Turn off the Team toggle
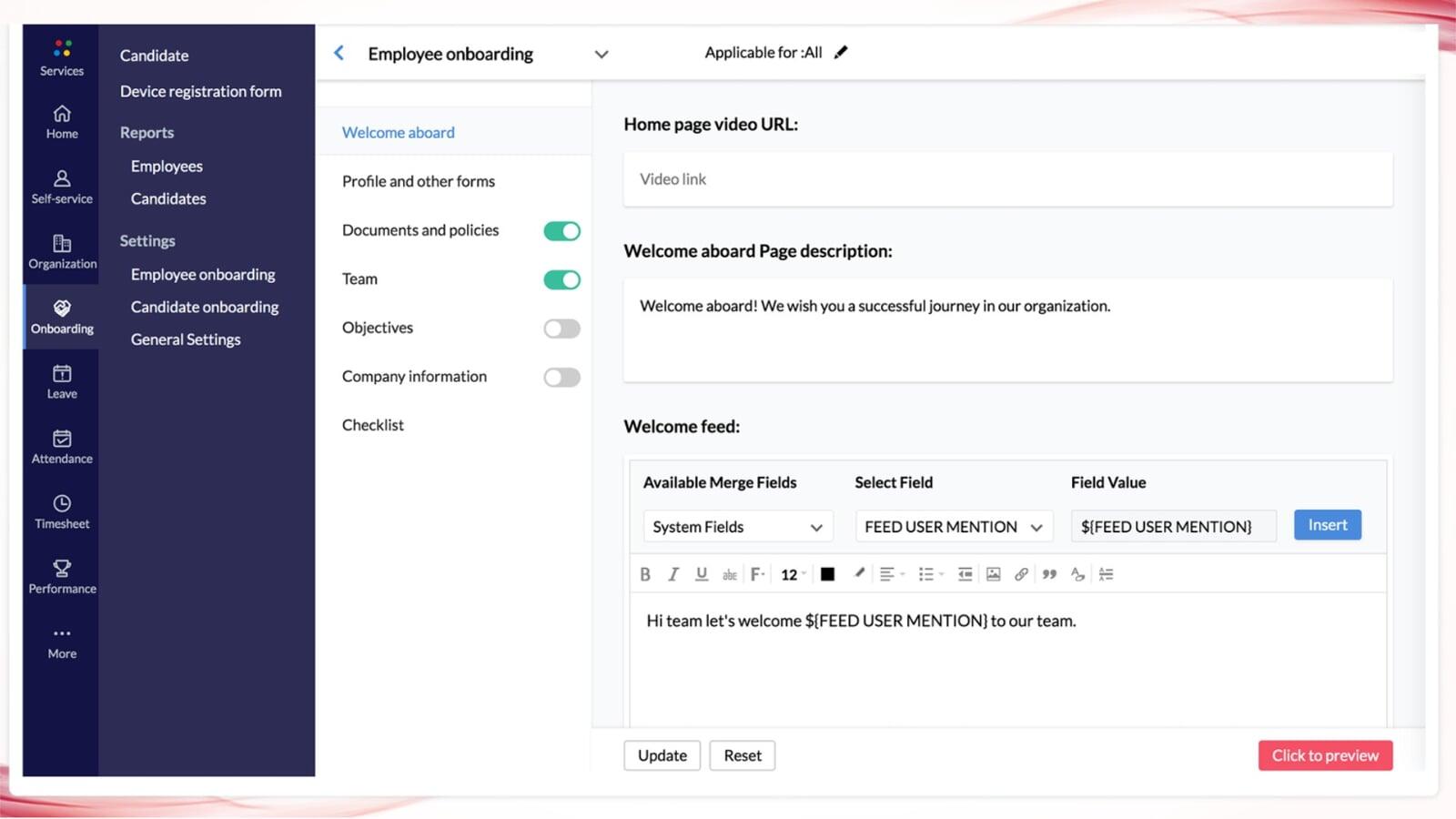This screenshot has height=819, width=1456. pos(561,280)
